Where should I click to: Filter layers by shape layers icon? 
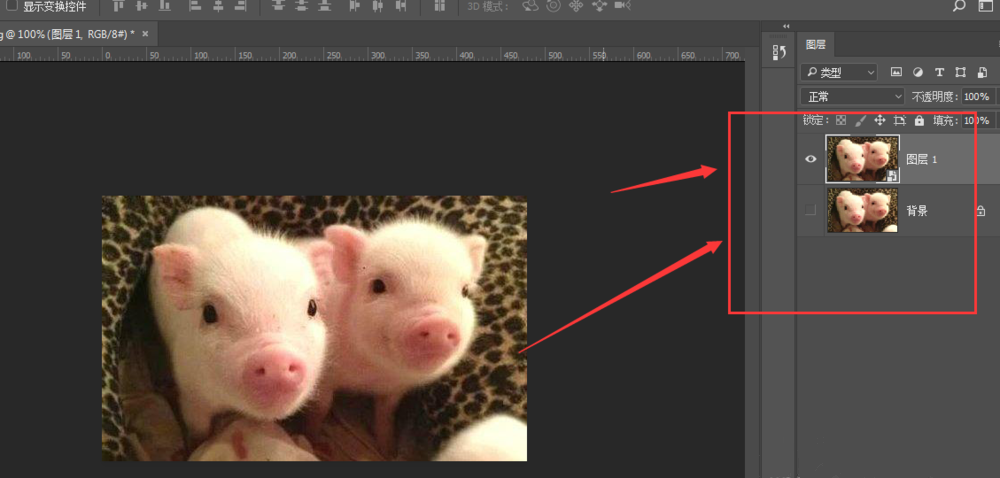coord(960,73)
